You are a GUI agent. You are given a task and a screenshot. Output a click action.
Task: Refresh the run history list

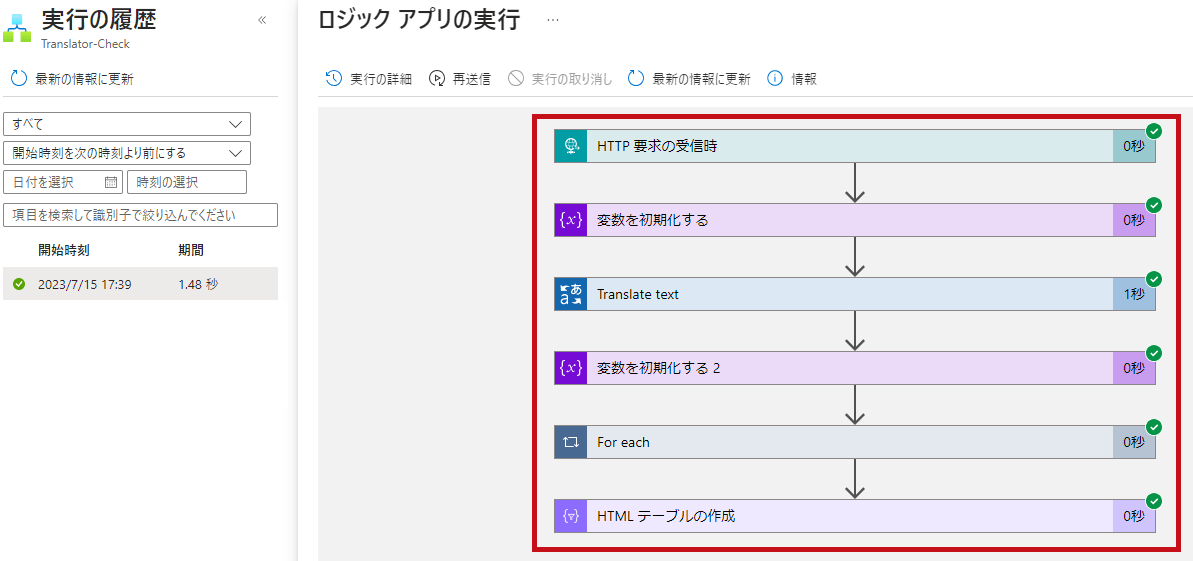click(72, 78)
